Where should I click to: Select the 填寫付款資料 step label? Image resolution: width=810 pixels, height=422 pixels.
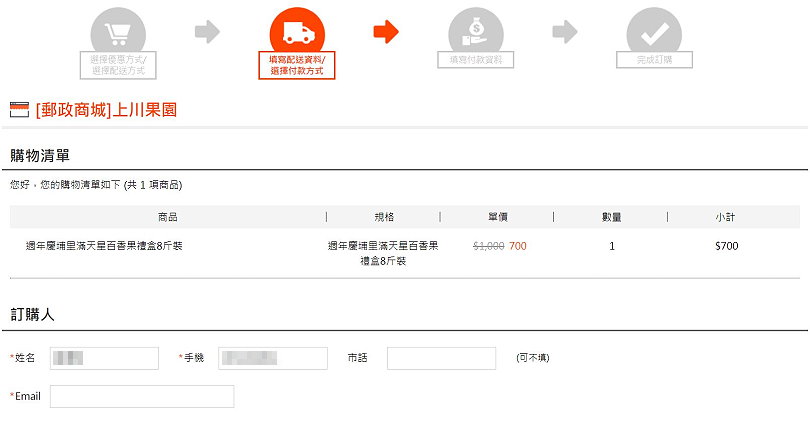click(476, 60)
